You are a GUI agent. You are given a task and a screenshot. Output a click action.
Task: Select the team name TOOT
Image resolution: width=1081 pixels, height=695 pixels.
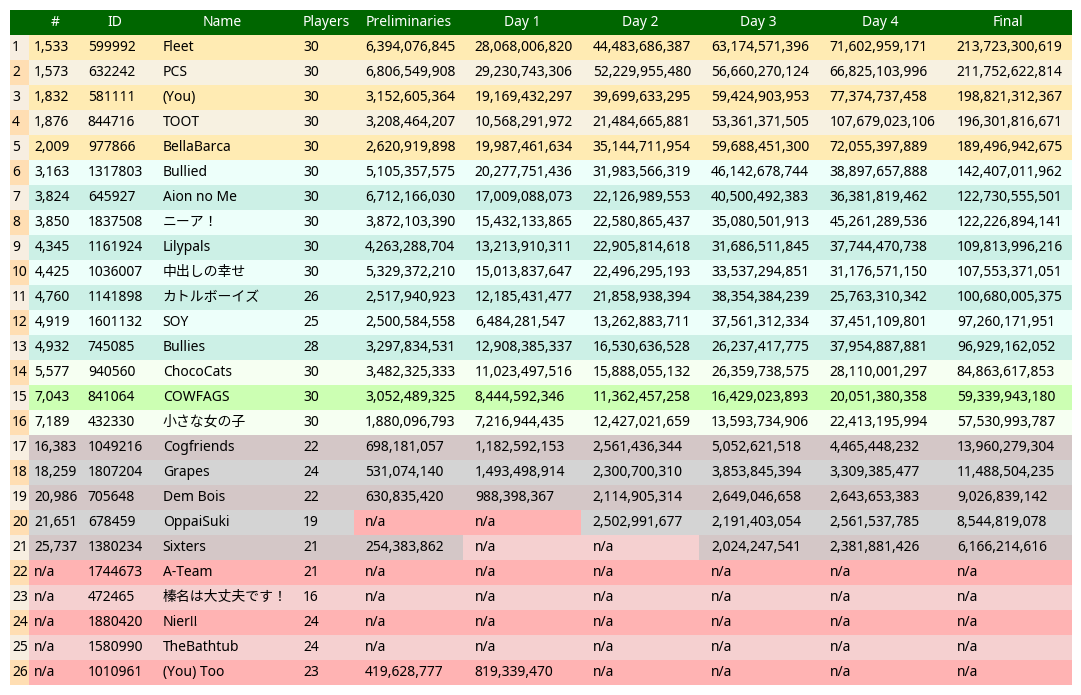181,121
